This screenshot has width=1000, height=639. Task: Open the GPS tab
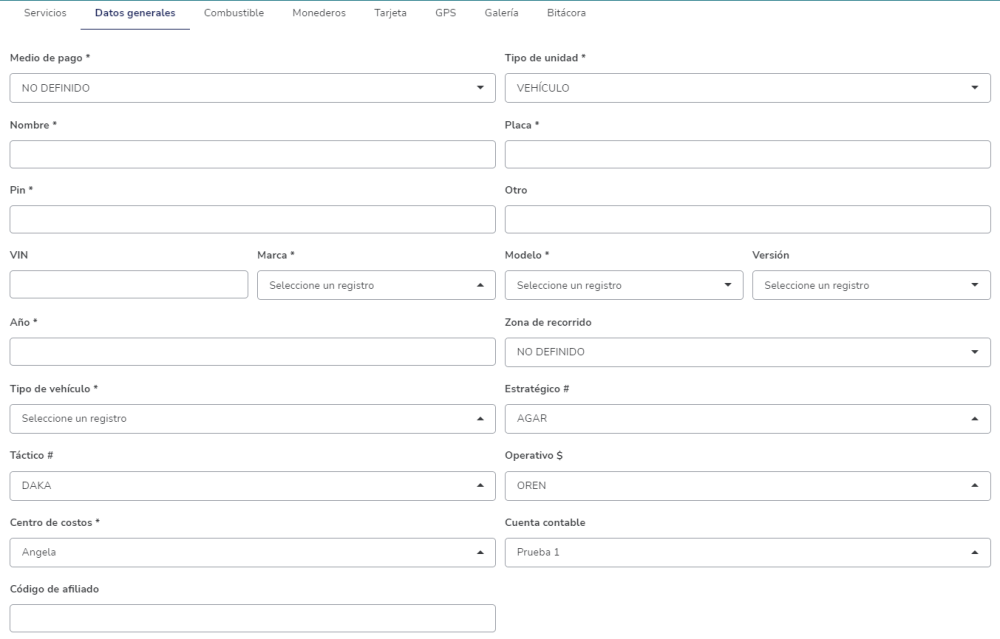tap(445, 14)
